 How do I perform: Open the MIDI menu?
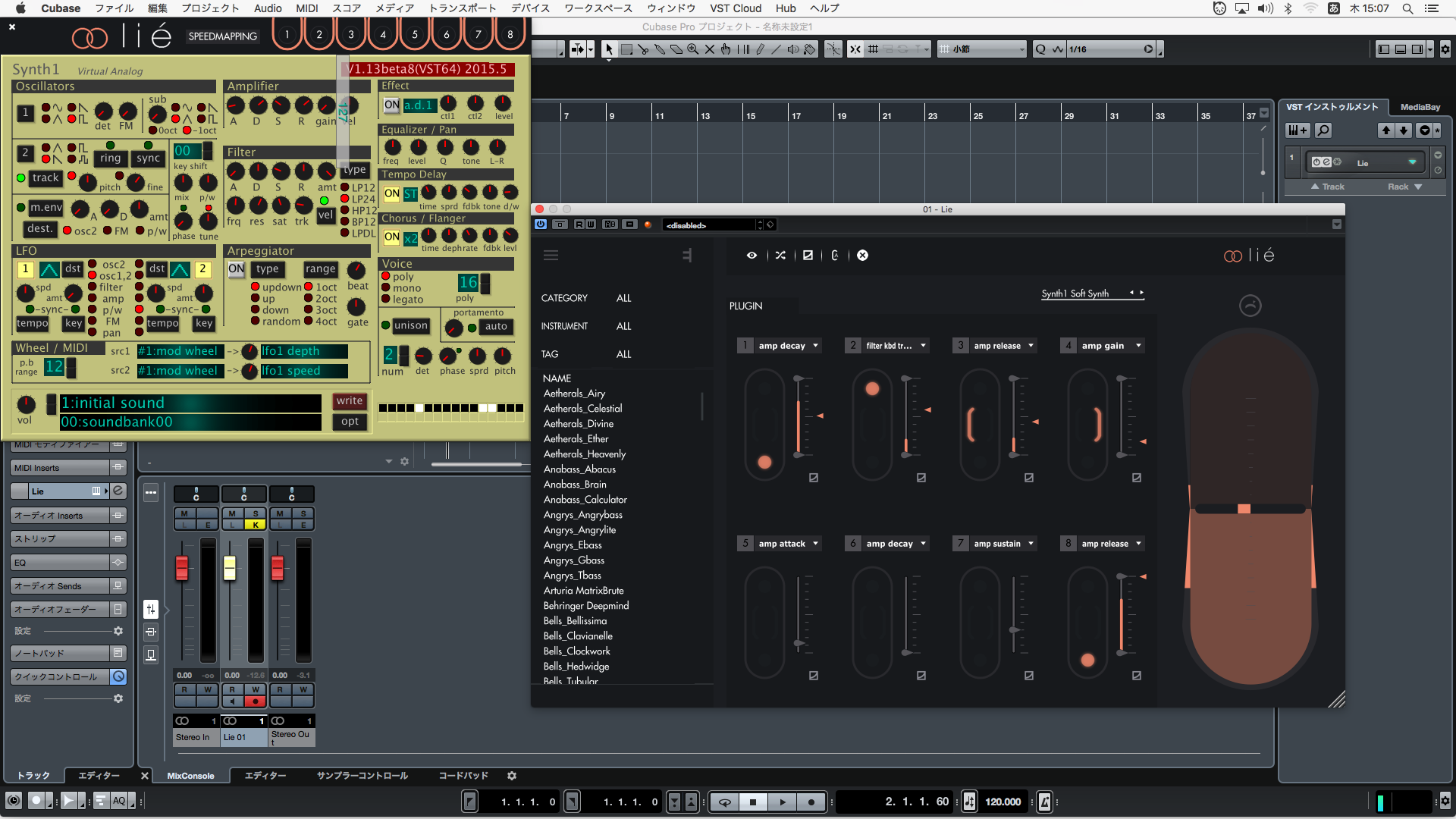306,8
